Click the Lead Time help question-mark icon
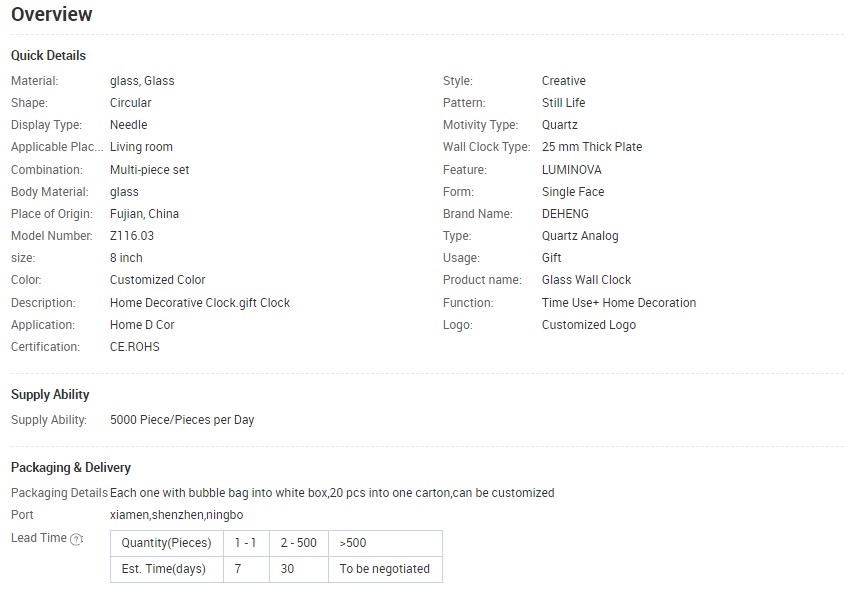Screen dimensions: 854x594 click(x=76, y=539)
